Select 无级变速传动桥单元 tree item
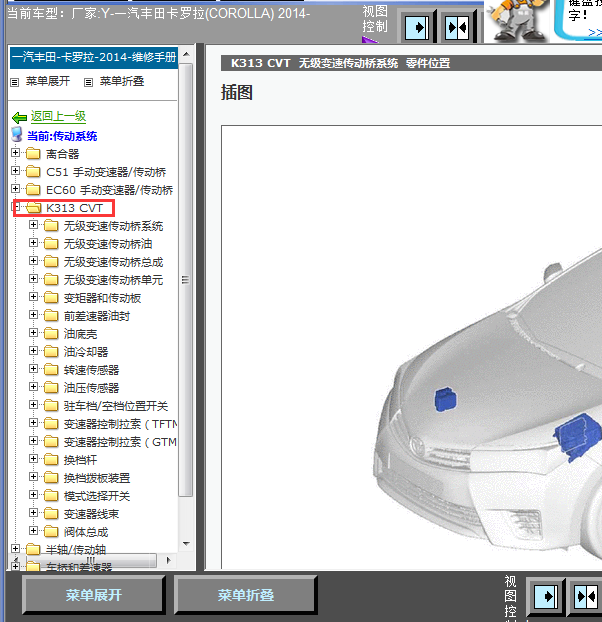The image size is (602, 622). [x=113, y=280]
